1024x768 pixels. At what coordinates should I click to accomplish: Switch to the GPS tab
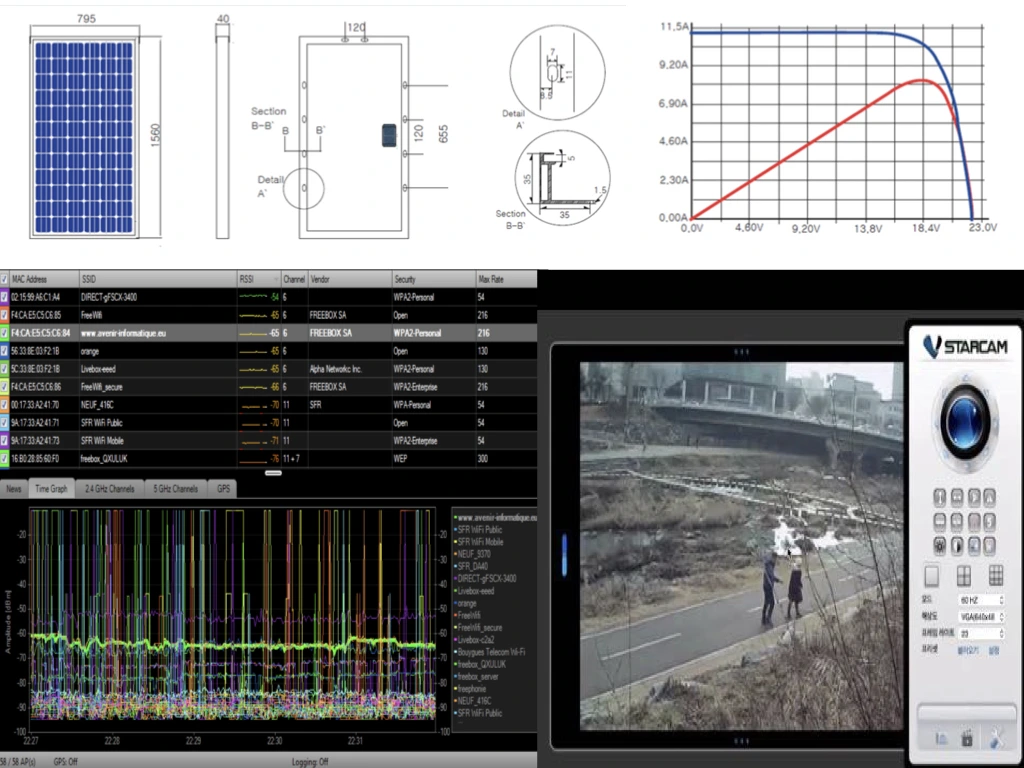point(223,489)
